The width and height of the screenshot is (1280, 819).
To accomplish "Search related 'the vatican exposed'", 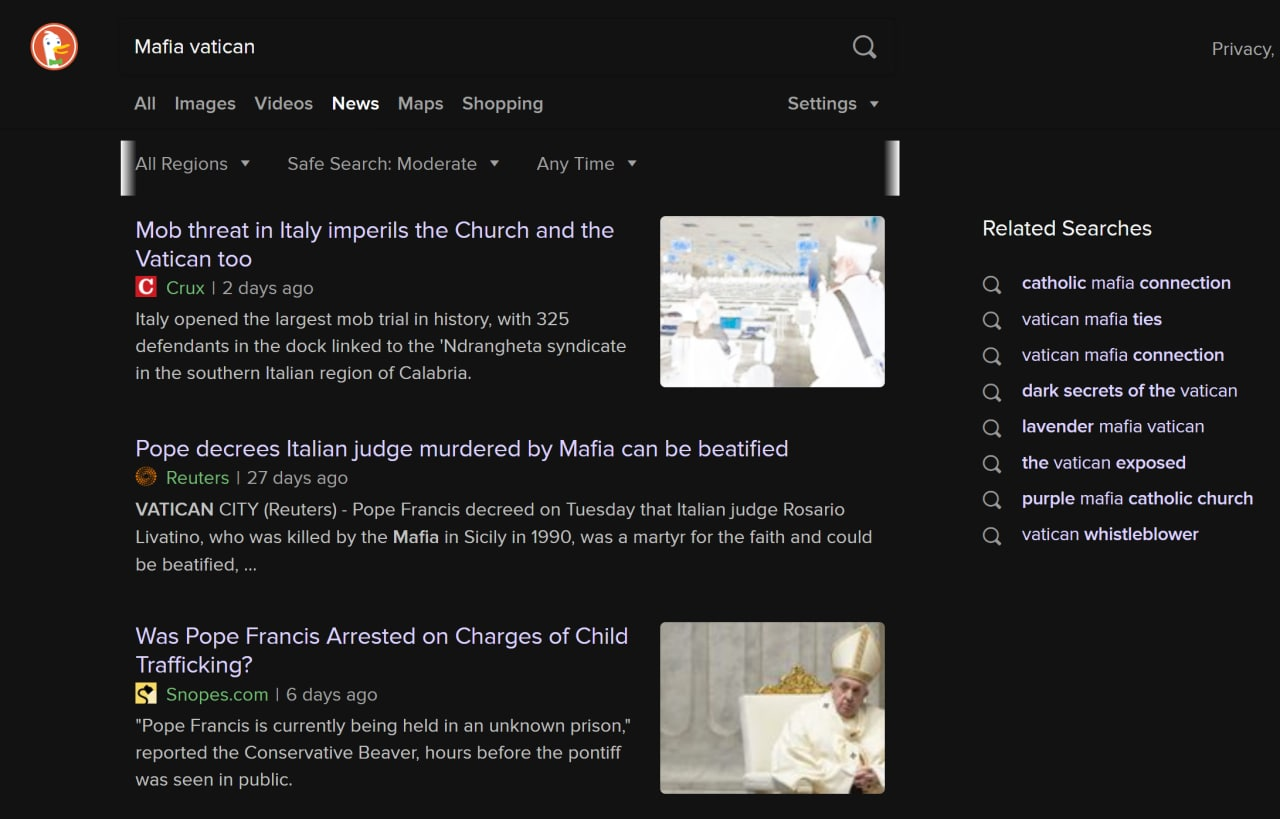I will point(1104,463).
